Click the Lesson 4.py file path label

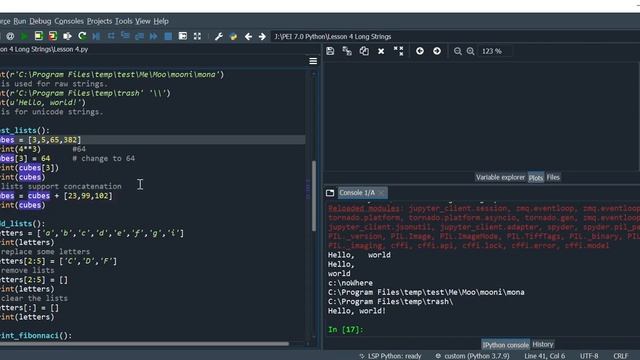[44, 49]
